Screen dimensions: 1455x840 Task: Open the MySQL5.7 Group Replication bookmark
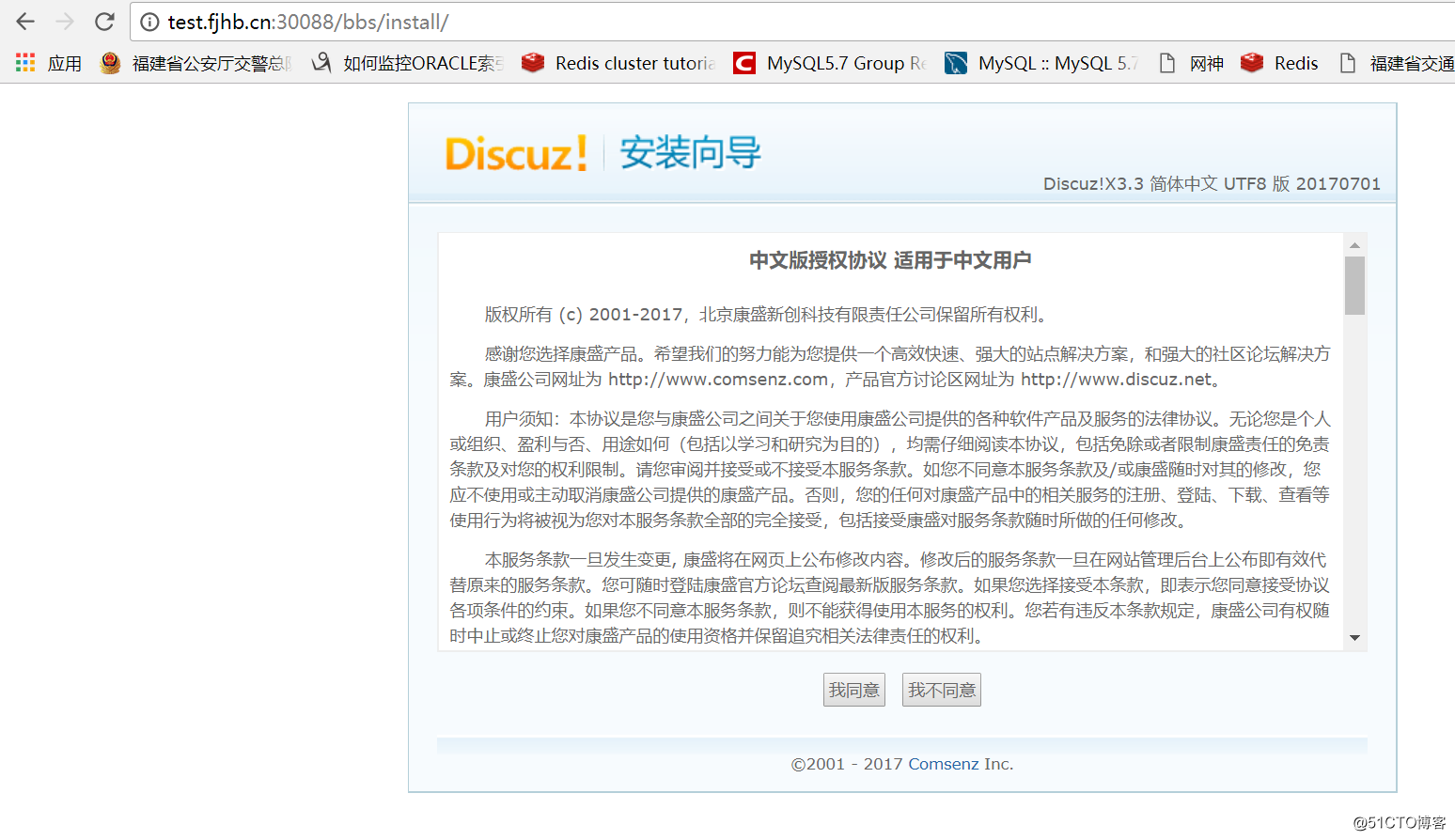[831, 63]
